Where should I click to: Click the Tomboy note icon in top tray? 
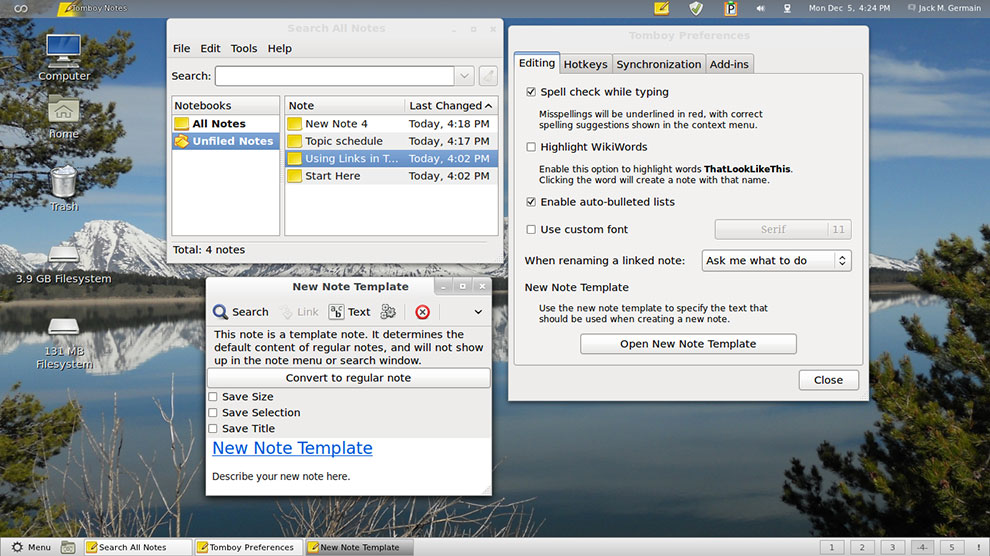[662, 8]
